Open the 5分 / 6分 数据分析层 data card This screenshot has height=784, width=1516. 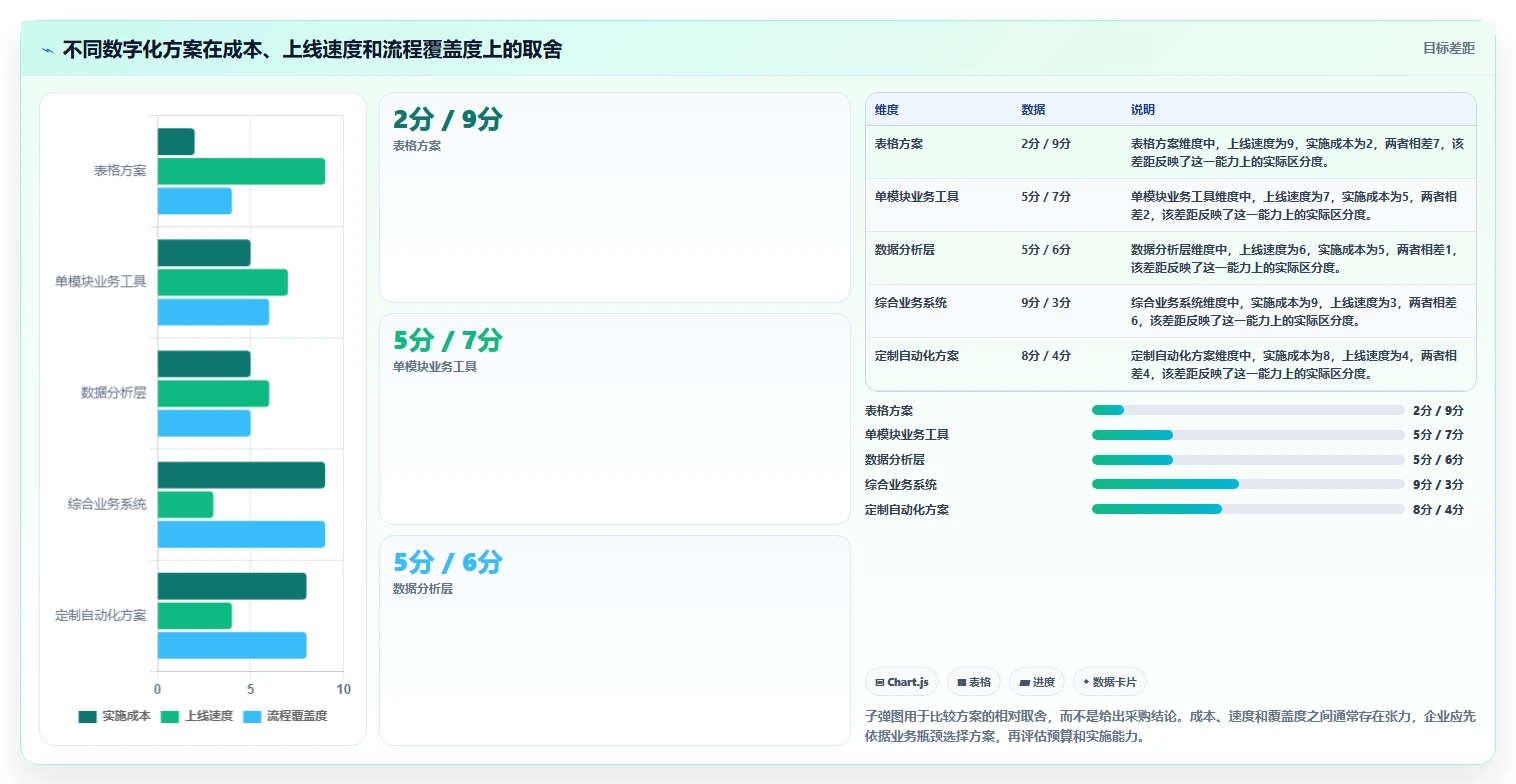(x=614, y=640)
